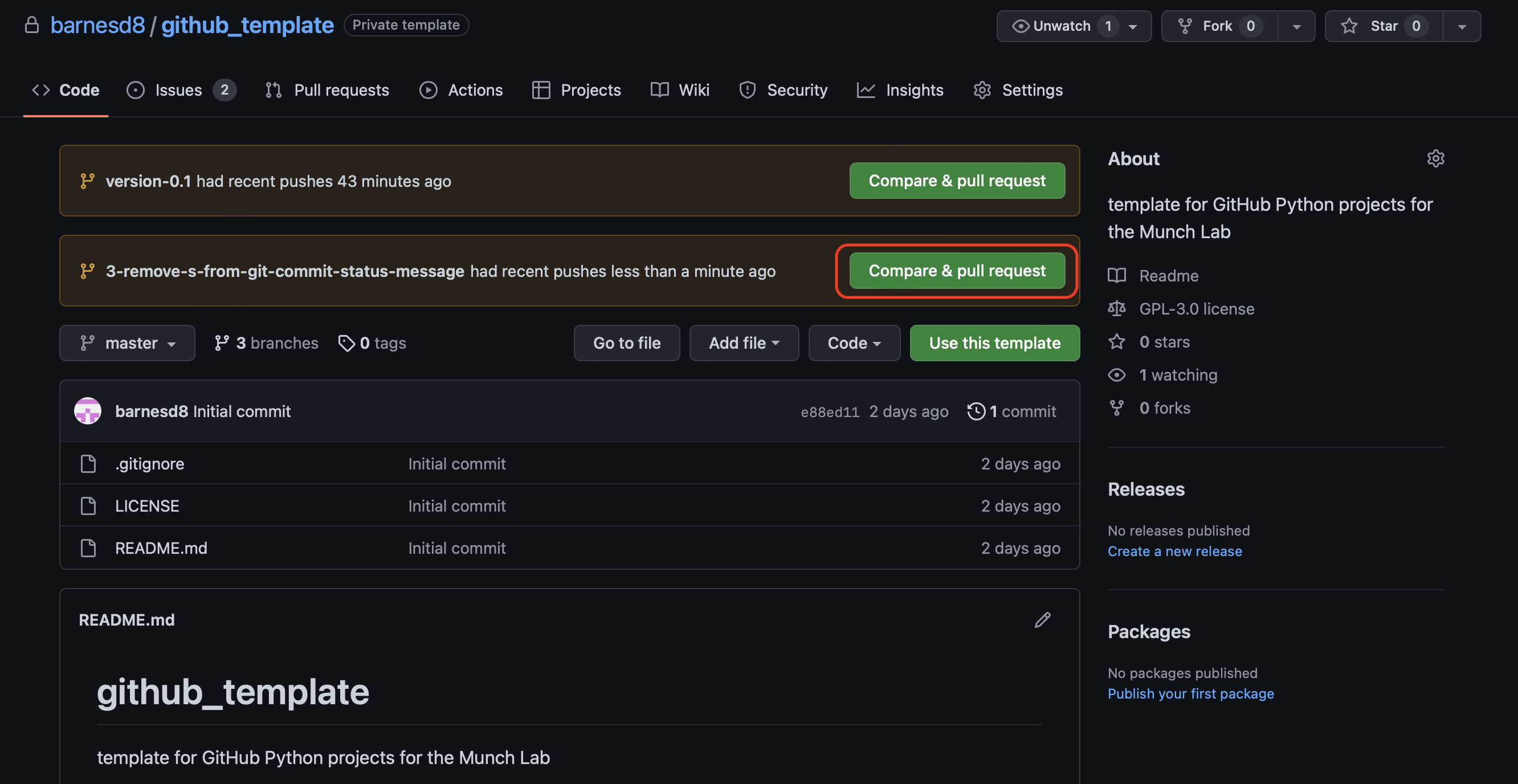The image size is (1518, 784).
Task: Select the Wiki menu tab
Action: 694,89
